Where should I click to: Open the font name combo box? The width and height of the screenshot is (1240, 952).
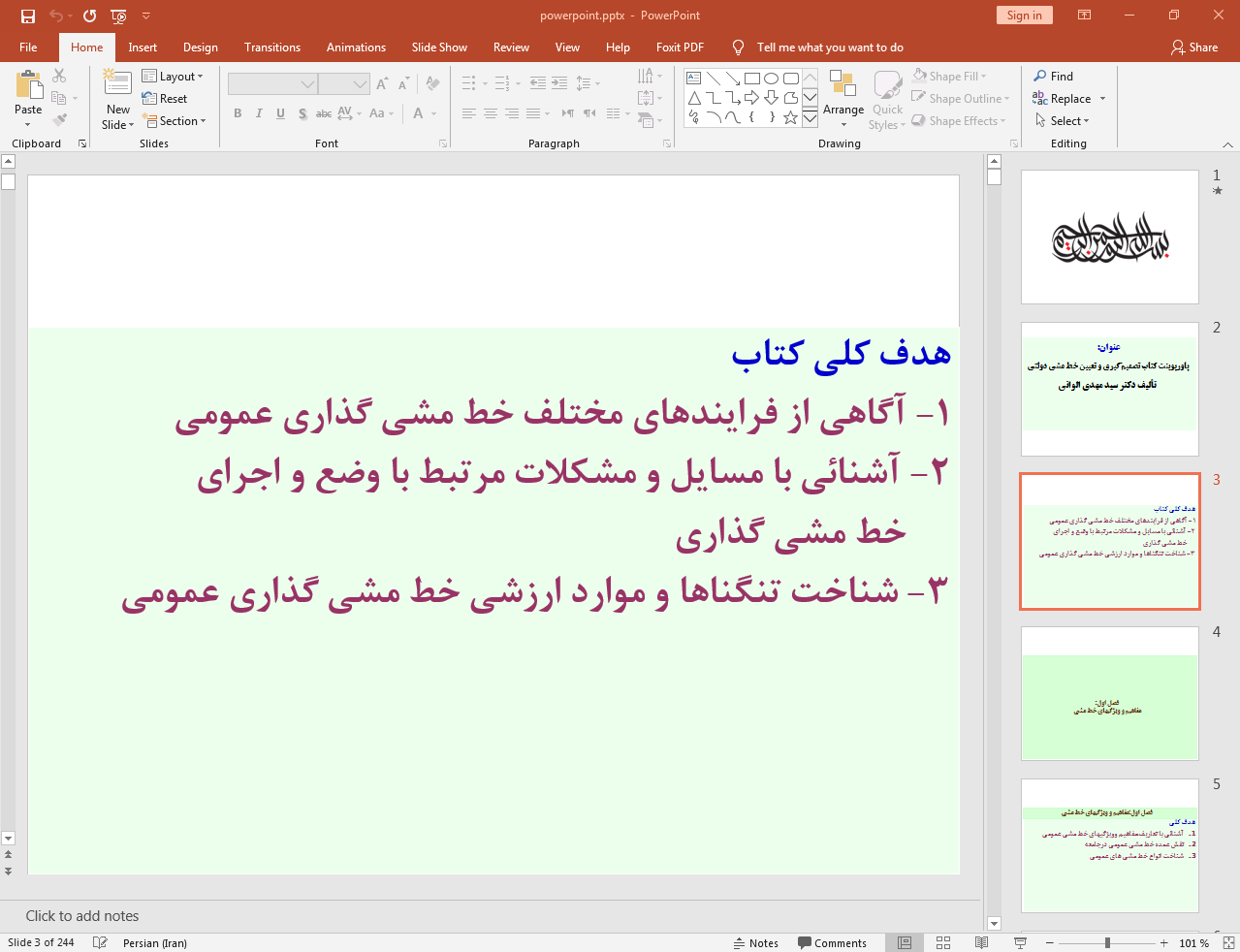[x=272, y=84]
